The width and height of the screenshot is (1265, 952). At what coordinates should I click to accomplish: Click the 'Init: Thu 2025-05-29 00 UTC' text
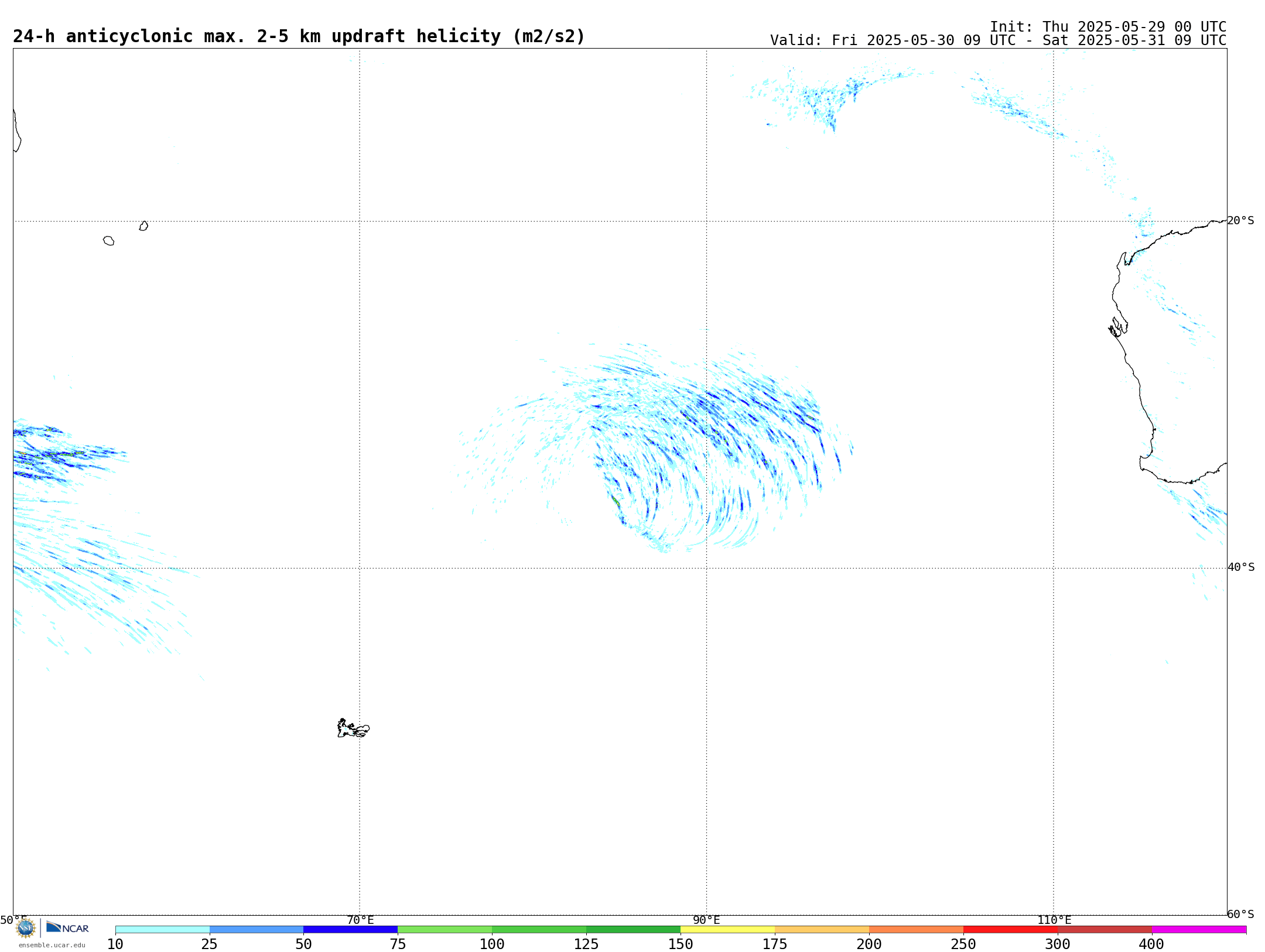1108,27
